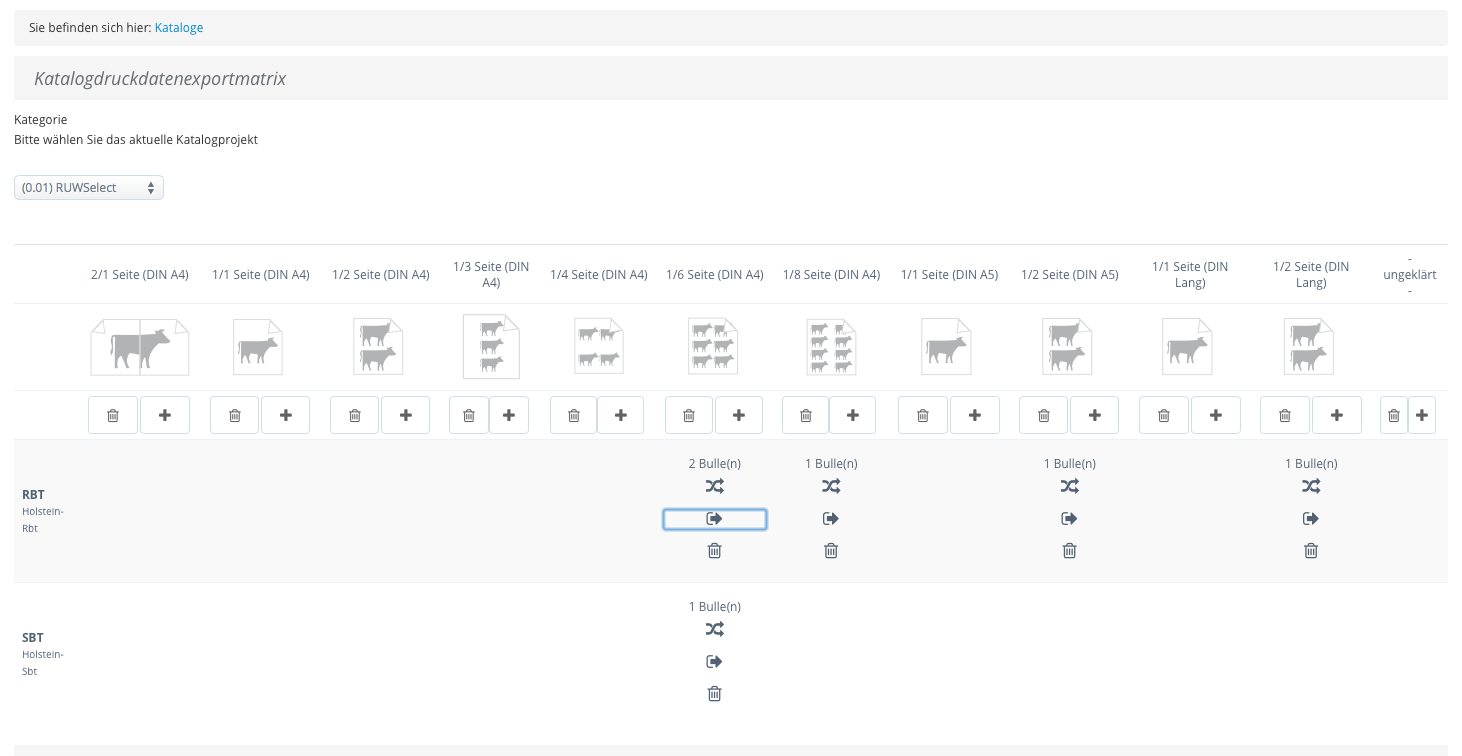The width and height of the screenshot is (1462, 756).
Task: Click export icon for RBT 1/8 Seite
Action: [x=831, y=519]
